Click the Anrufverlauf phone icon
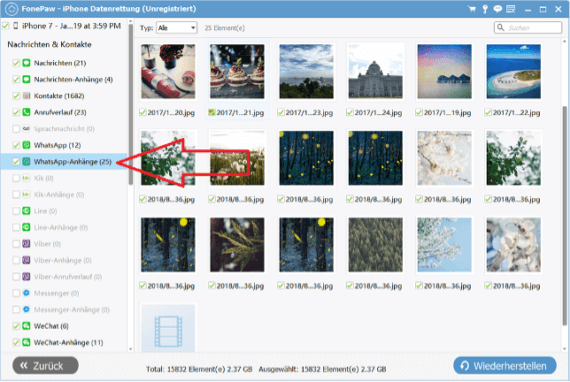The height and width of the screenshot is (382, 570). click(26, 112)
